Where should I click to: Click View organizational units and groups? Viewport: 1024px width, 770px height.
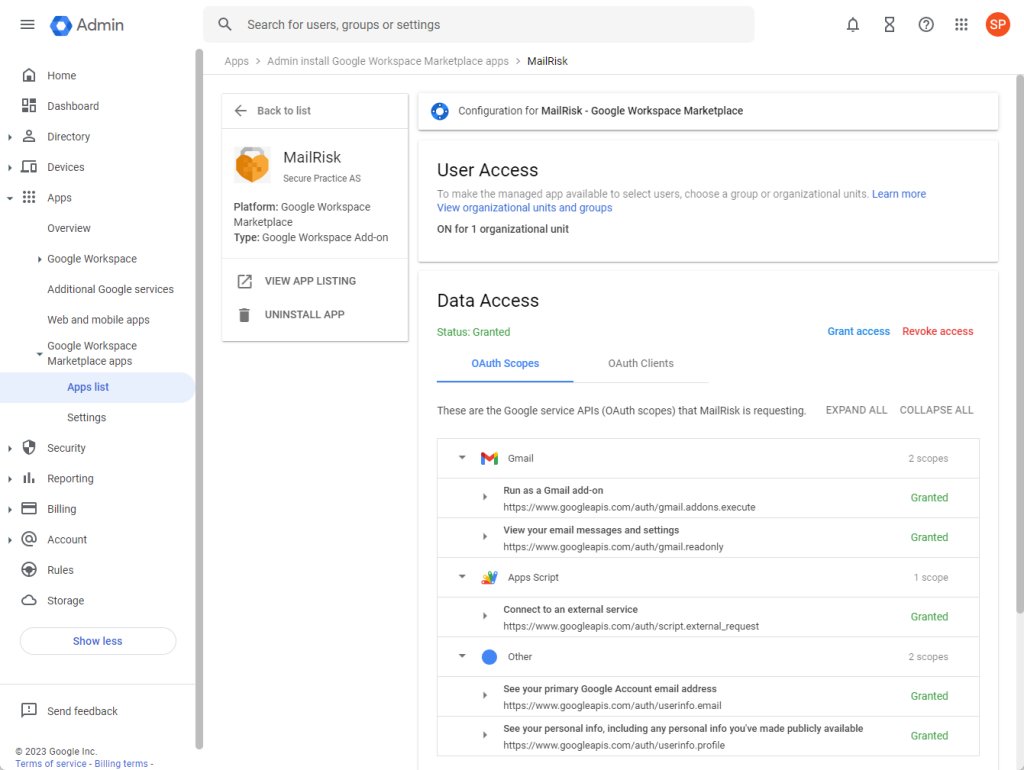click(524, 208)
